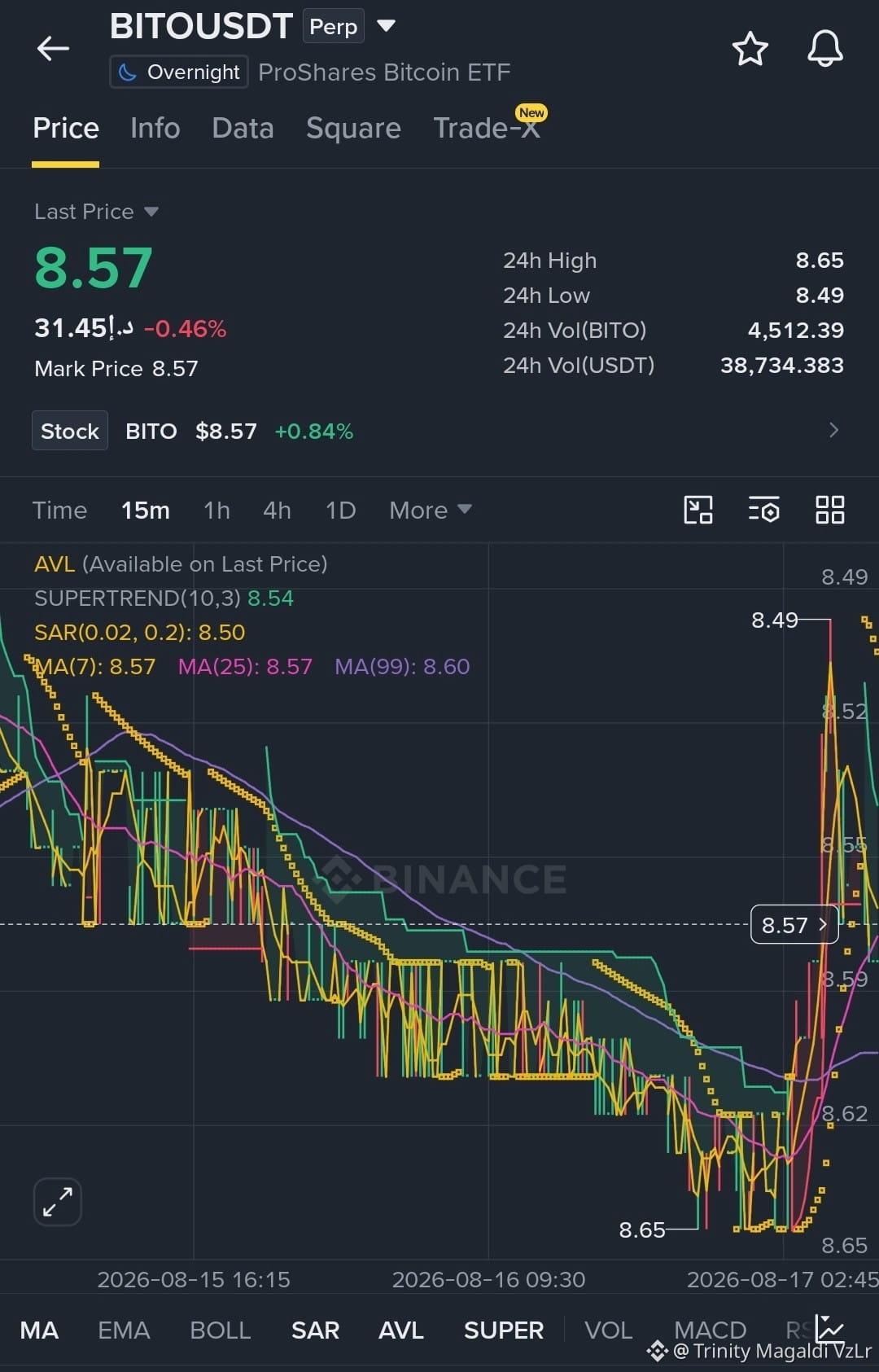Toggle the EMA indicator
The width and height of the screenshot is (879, 1372).
[124, 1330]
